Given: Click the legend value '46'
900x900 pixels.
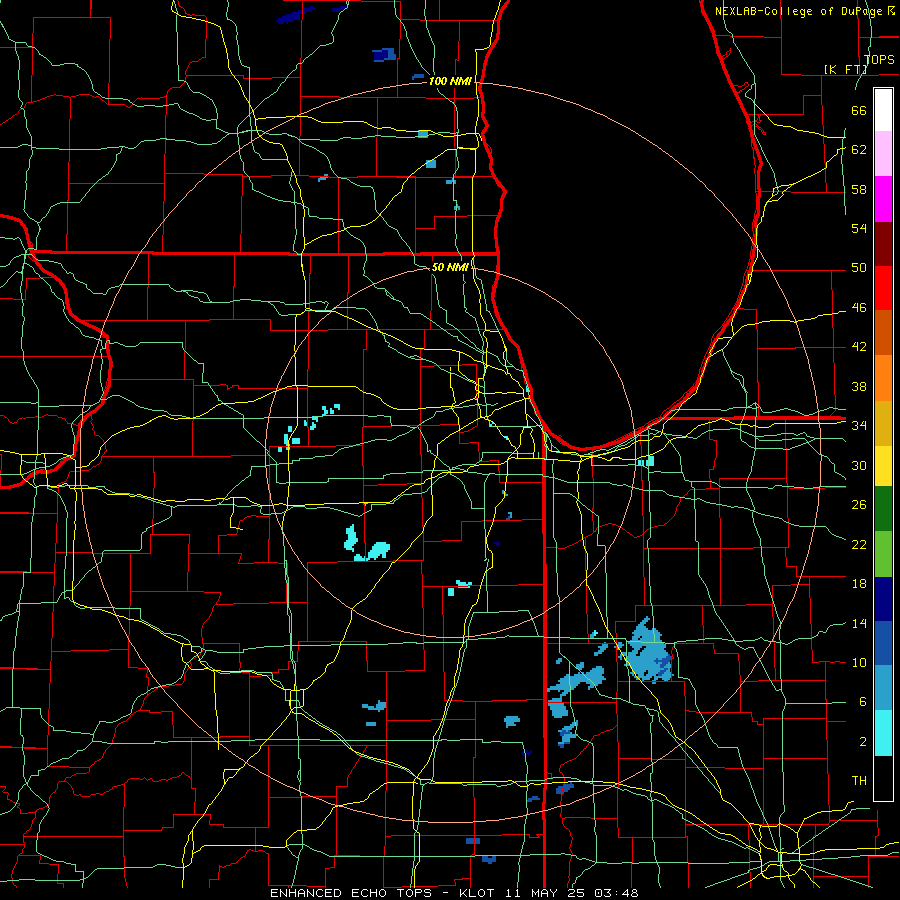Looking at the screenshot, I should click(859, 308).
